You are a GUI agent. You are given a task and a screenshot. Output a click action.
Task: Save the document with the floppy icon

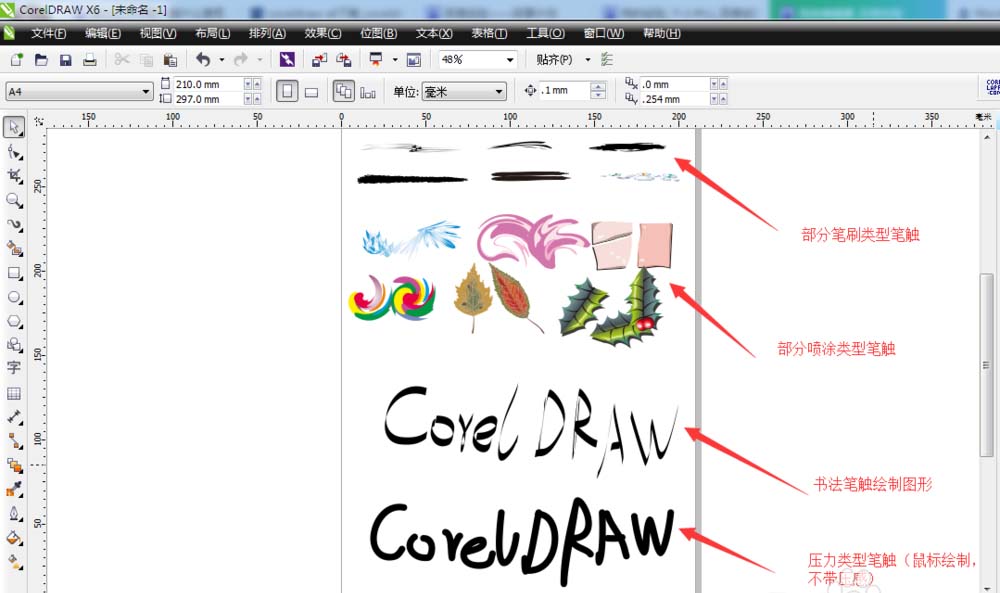65,60
